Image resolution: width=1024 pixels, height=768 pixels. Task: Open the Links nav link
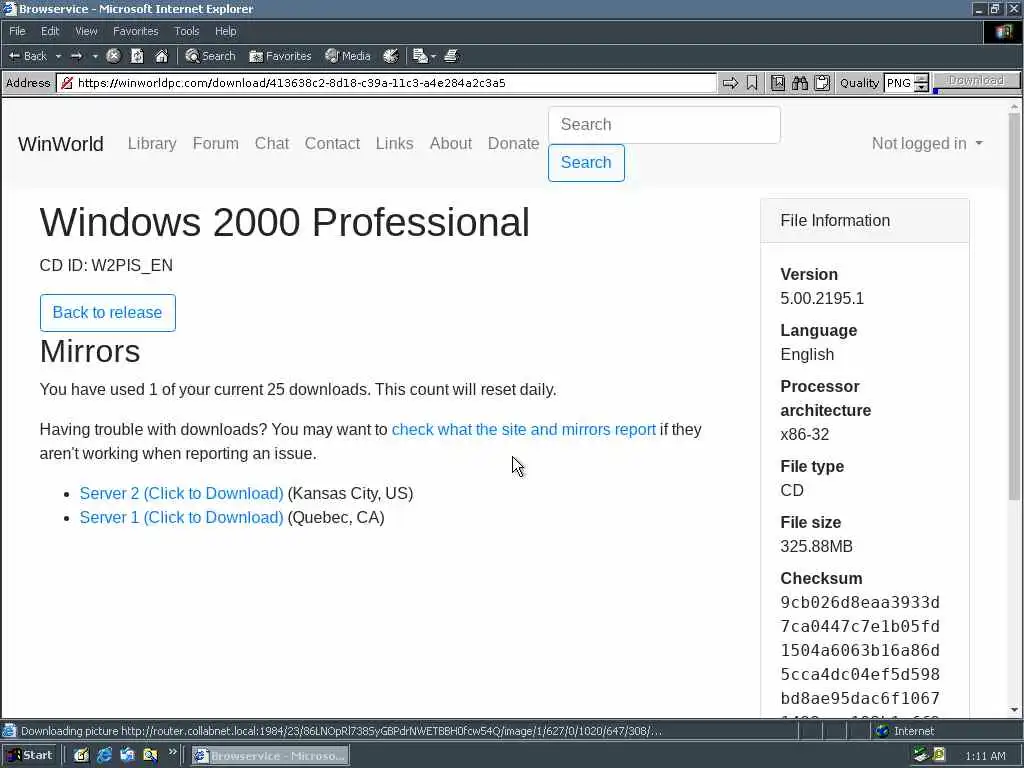[x=394, y=144]
